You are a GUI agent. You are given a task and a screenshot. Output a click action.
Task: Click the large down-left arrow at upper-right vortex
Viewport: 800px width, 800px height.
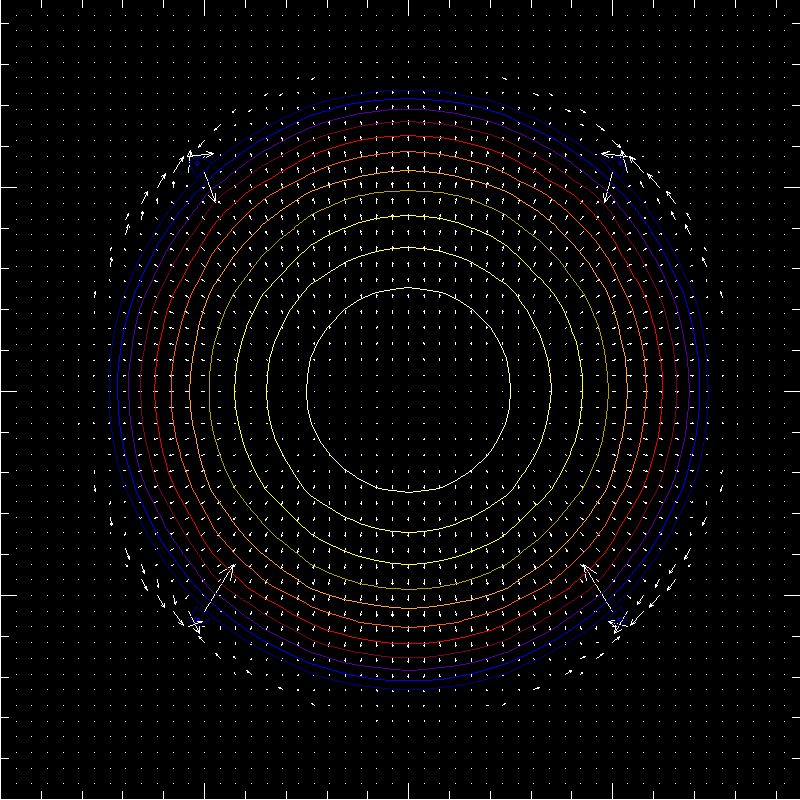point(609,187)
